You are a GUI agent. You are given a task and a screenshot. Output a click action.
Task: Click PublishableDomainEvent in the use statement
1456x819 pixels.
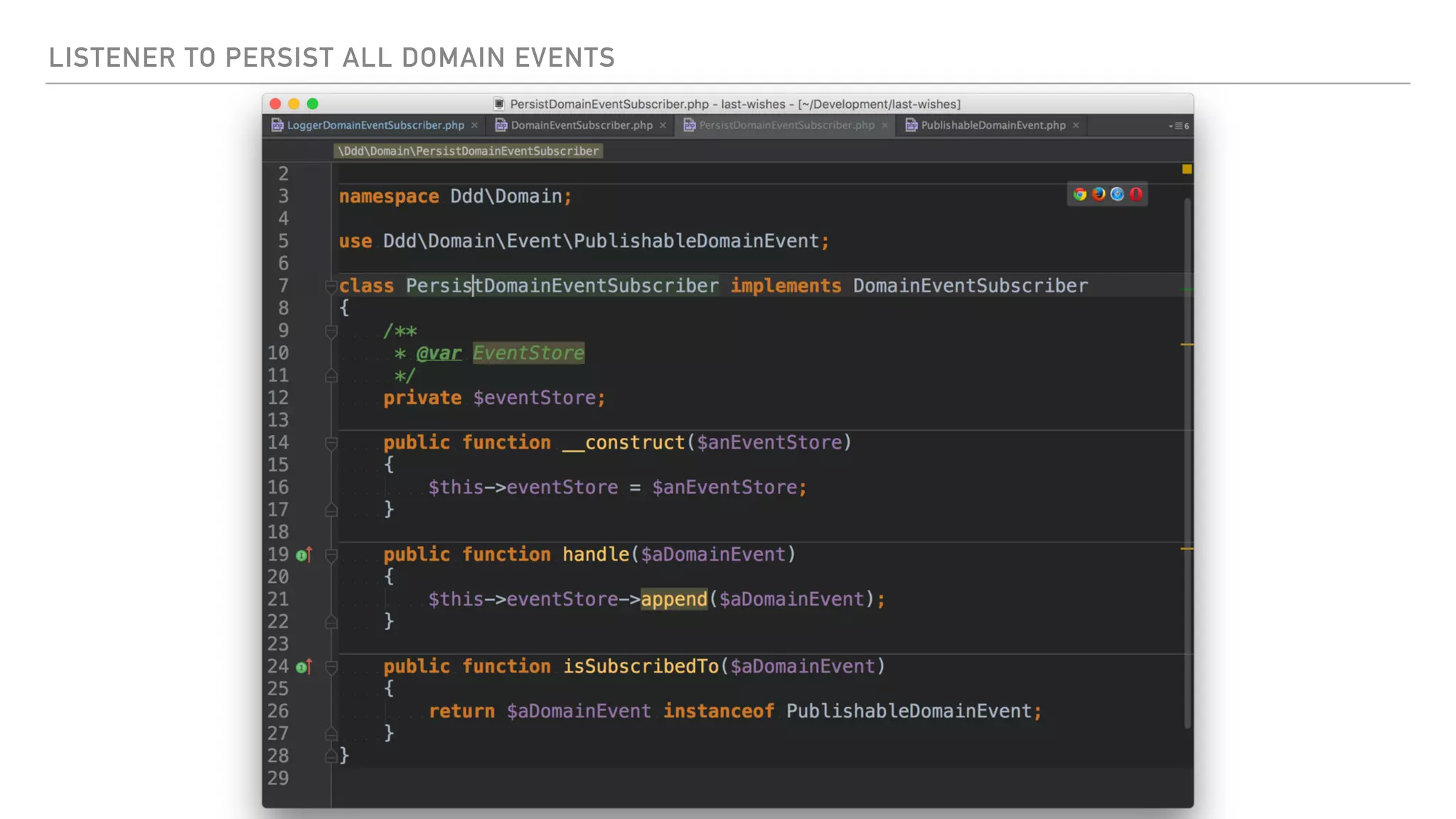(697, 241)
